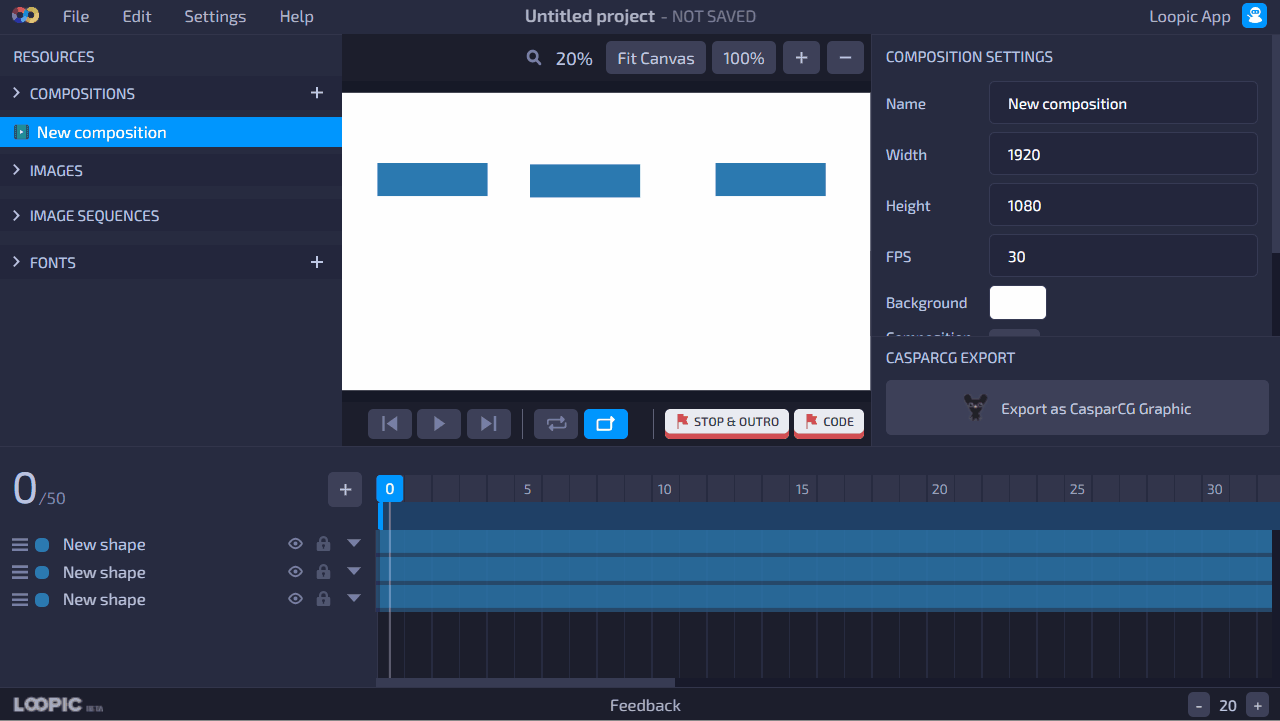
Task: Jump to the last frame
Action: [488, 424]
